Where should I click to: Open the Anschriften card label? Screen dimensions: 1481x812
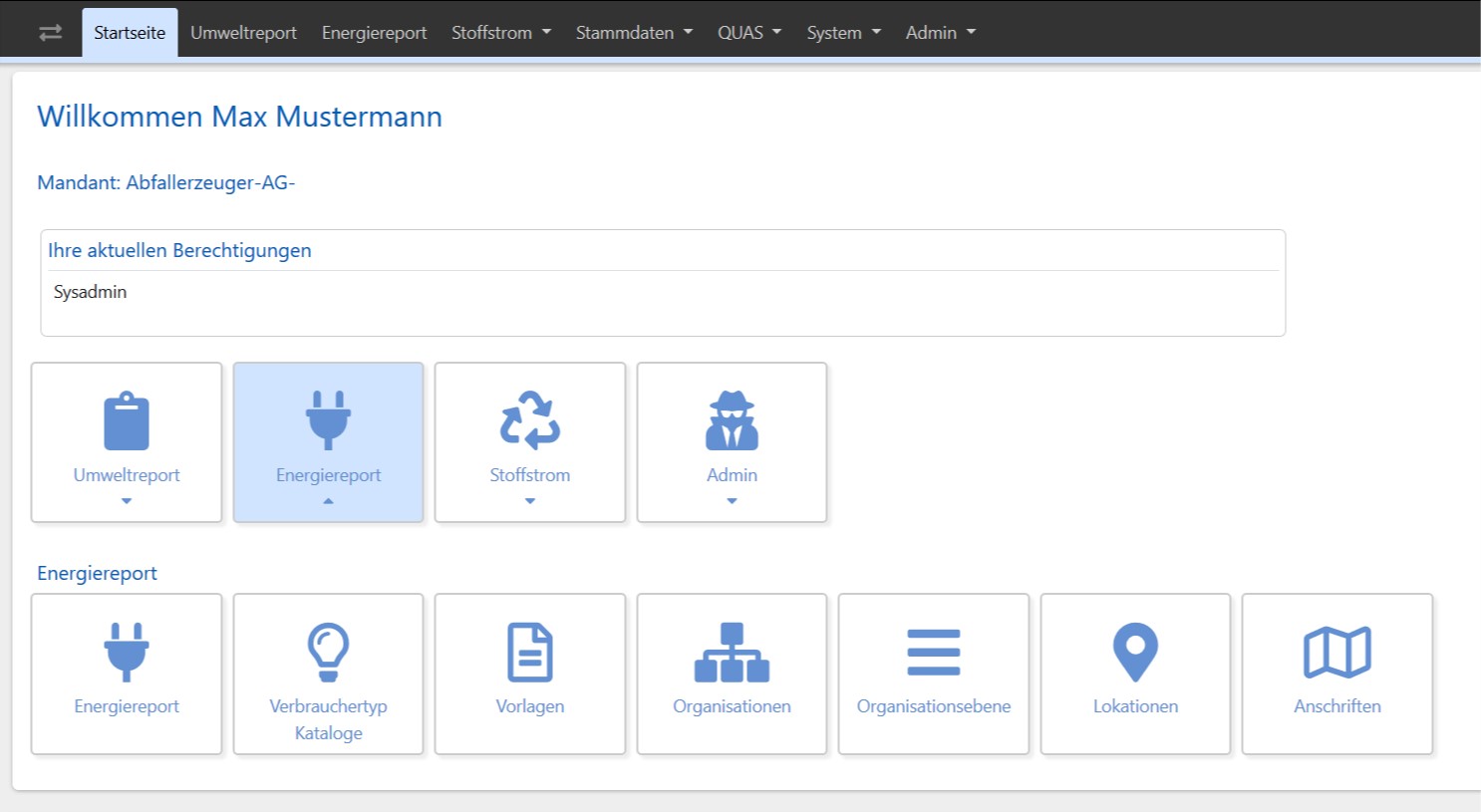tap(1337, 706)
